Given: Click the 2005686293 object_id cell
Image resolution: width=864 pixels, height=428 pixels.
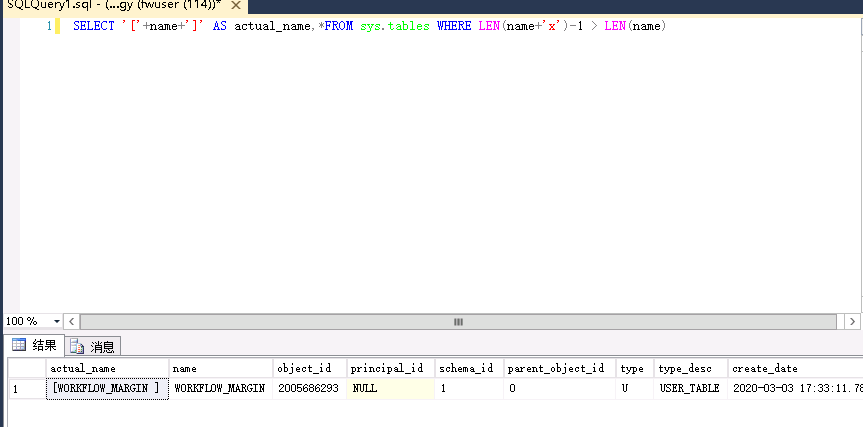Looking at the screenshot, I should (x=310, y=388).
